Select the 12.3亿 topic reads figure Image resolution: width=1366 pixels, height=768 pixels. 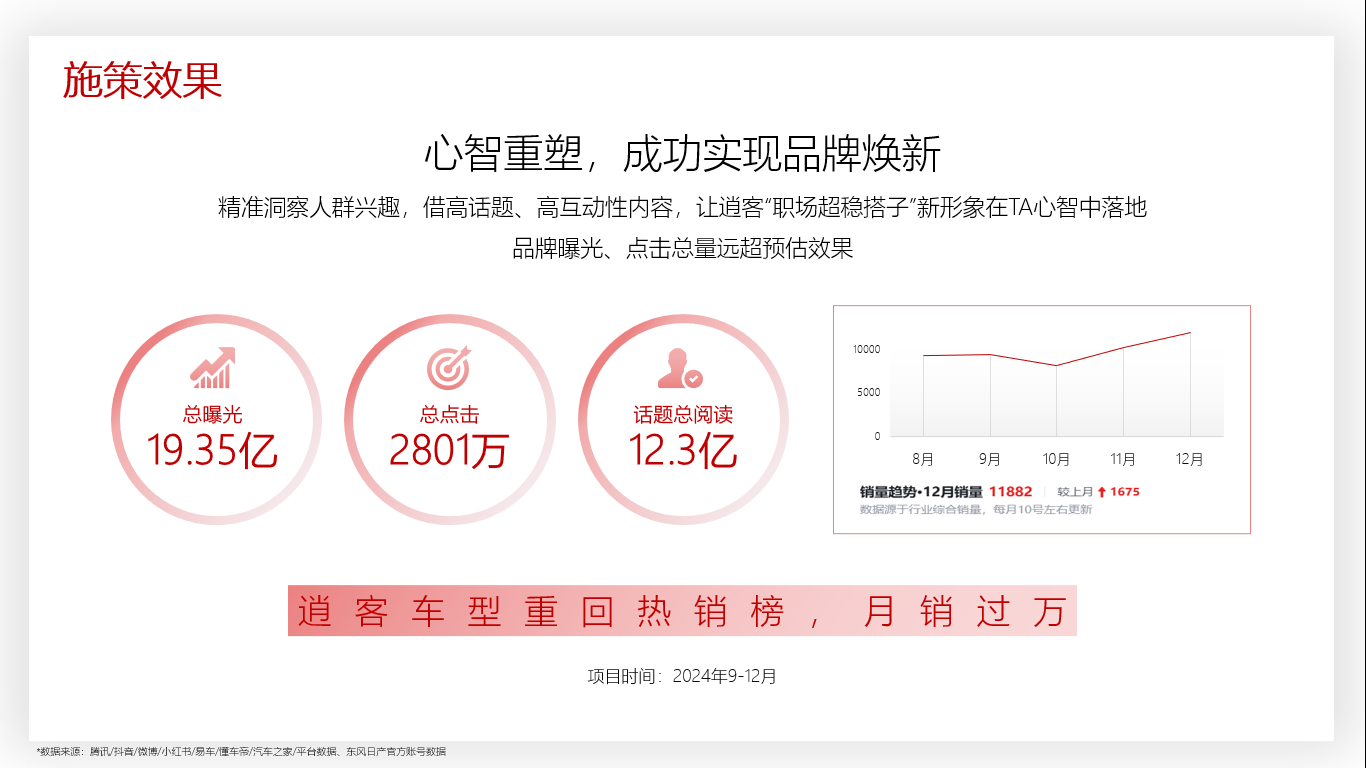click(x=683, y=451)
